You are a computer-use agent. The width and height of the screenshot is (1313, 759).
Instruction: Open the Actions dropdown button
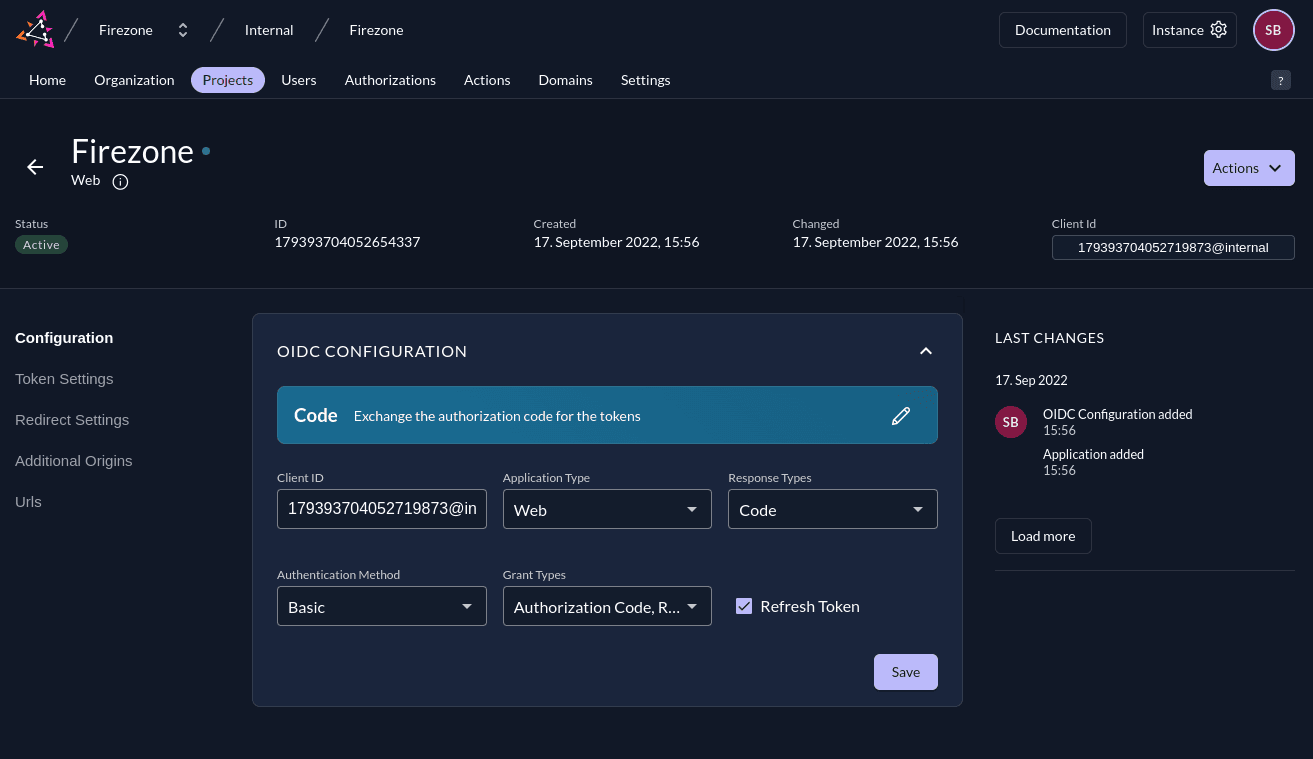click(x=1248, y=168)
